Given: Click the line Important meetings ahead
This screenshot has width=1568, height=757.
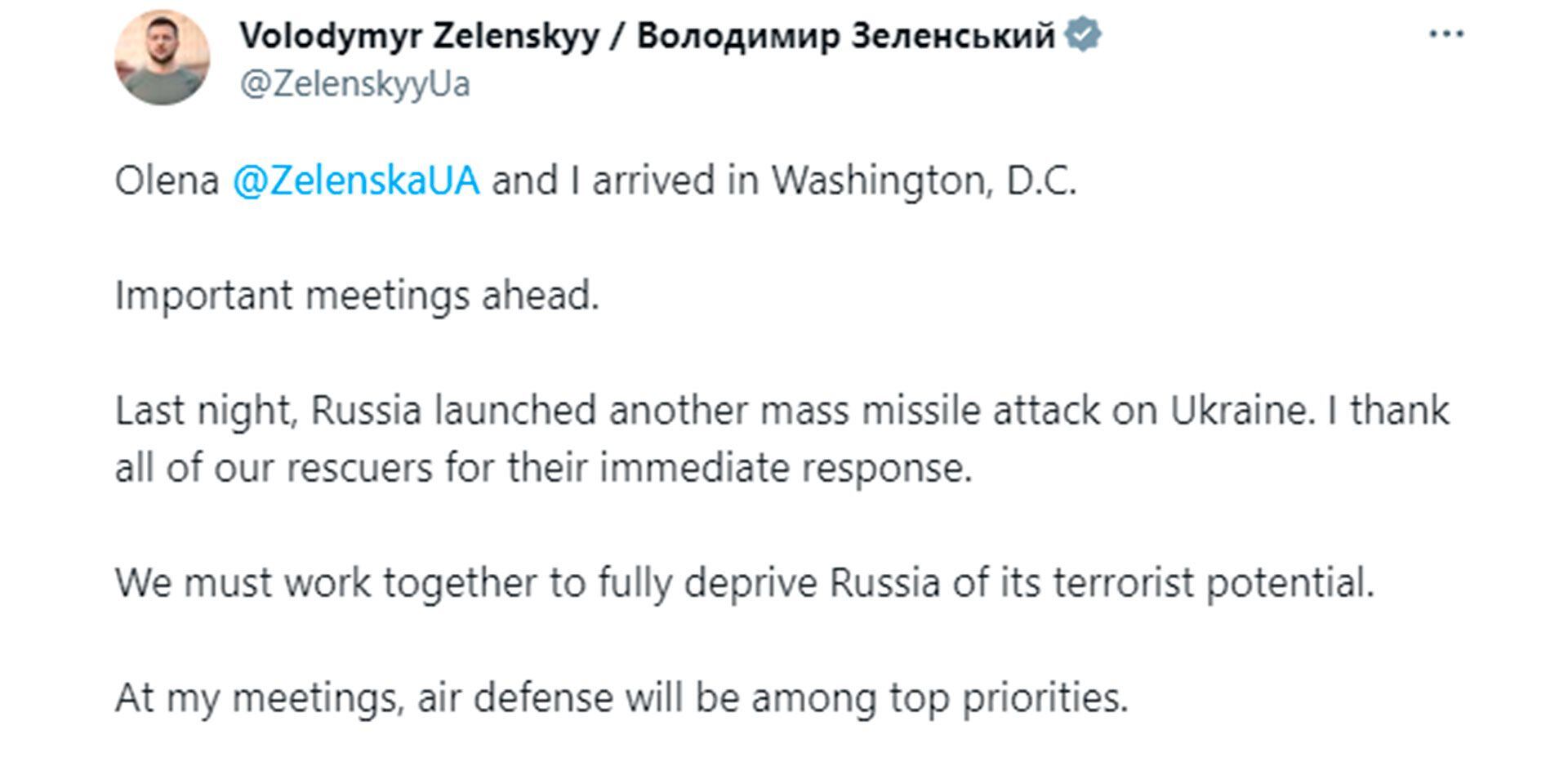Looking at the screenshot, I should tap(357, 296).
